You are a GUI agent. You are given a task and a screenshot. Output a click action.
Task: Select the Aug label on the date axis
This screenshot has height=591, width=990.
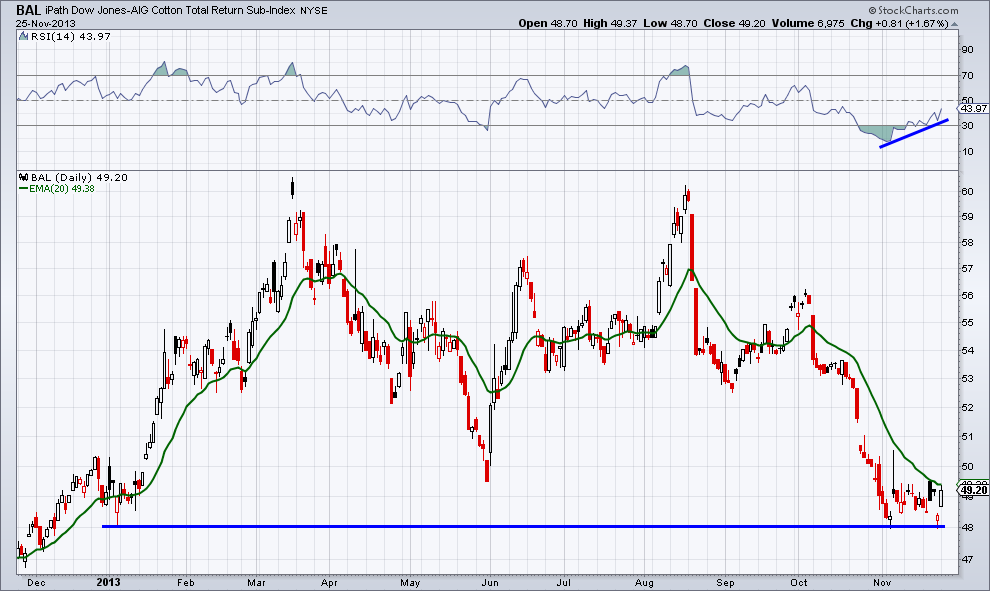tap(644, 580)
